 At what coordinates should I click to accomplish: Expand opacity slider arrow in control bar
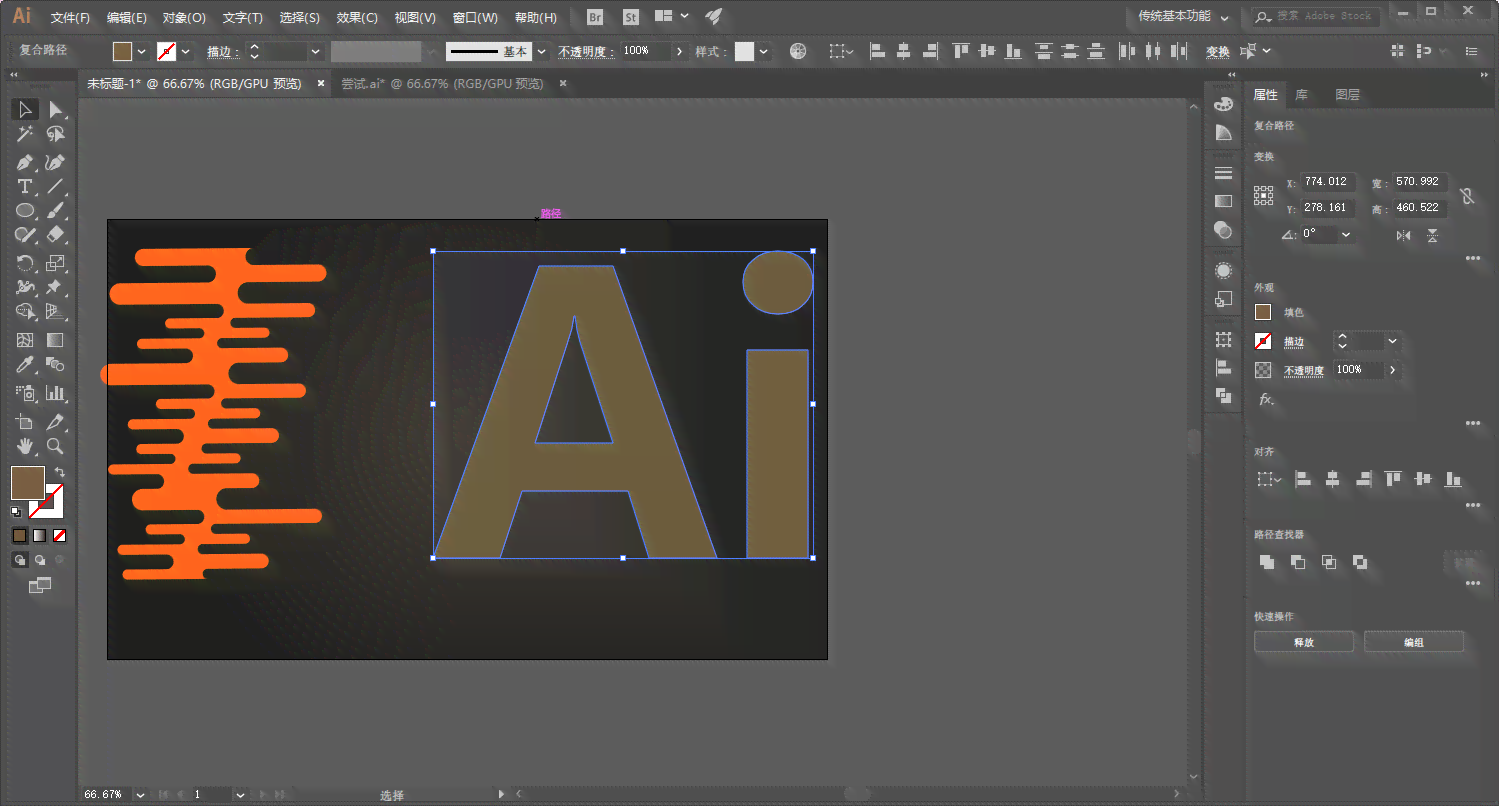click(x=680, y=51)
